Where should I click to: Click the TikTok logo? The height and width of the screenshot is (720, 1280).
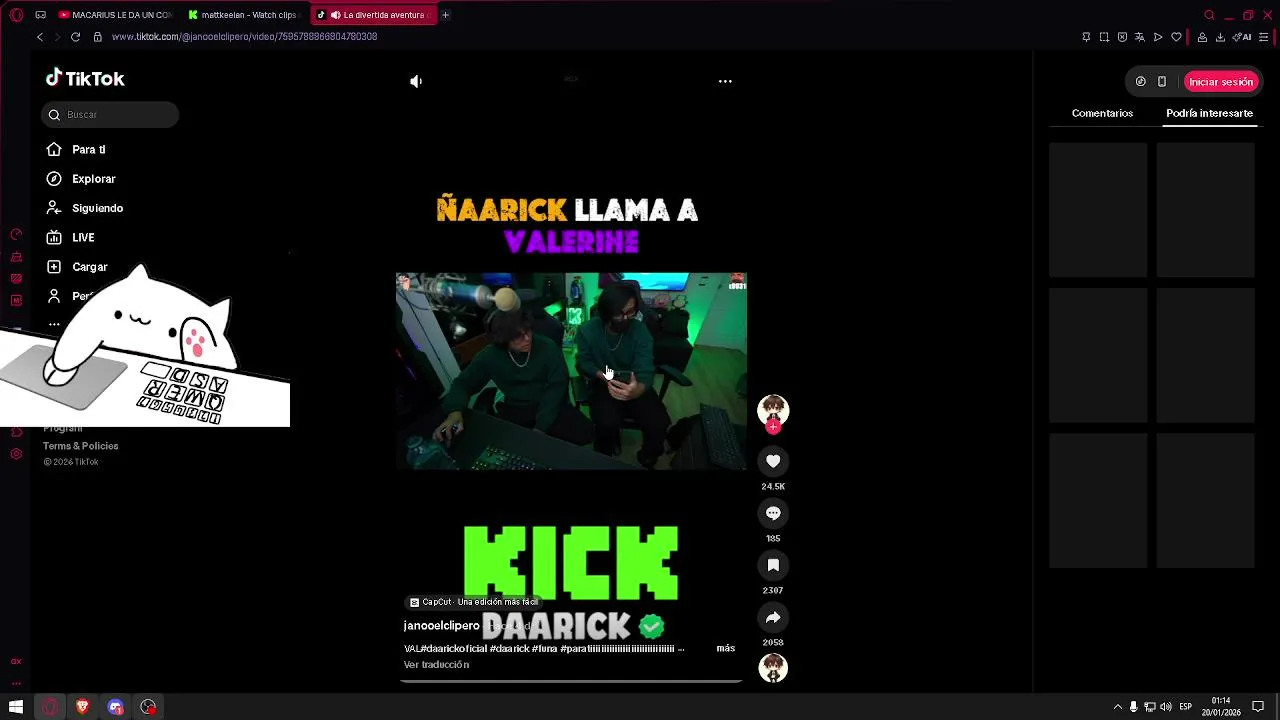click(85, 78)
